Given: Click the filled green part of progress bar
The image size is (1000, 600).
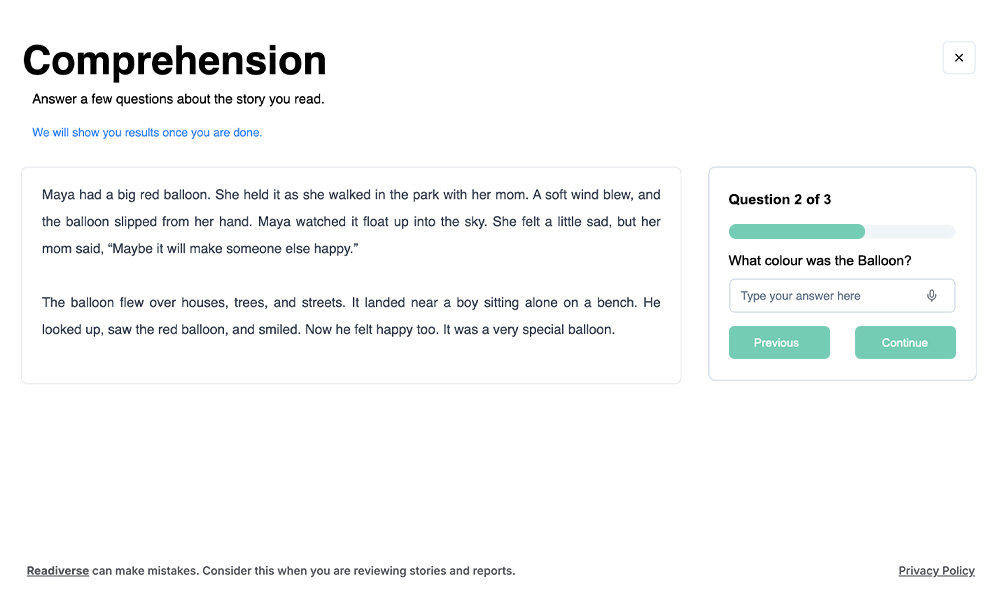Looking at the screenshot, I should (x=797, y=231).
